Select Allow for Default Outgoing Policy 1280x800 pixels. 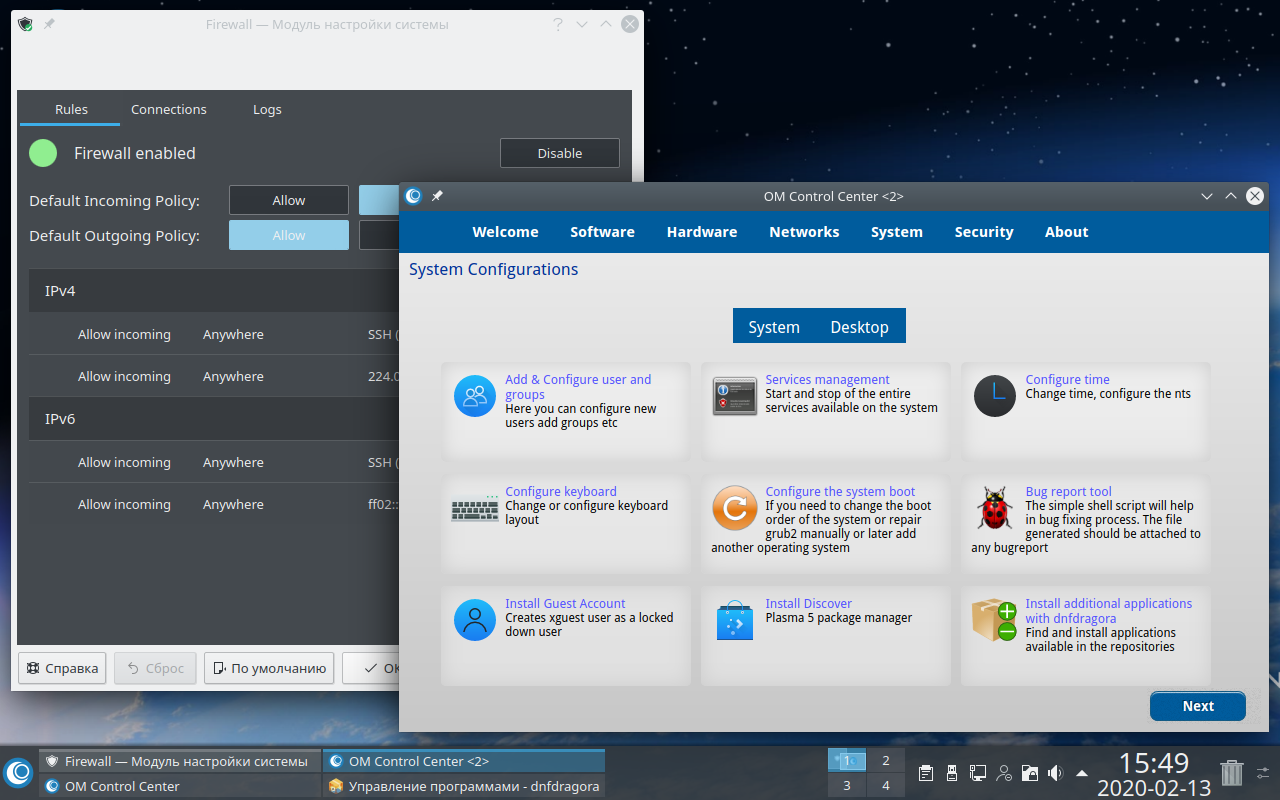point(289,235)
